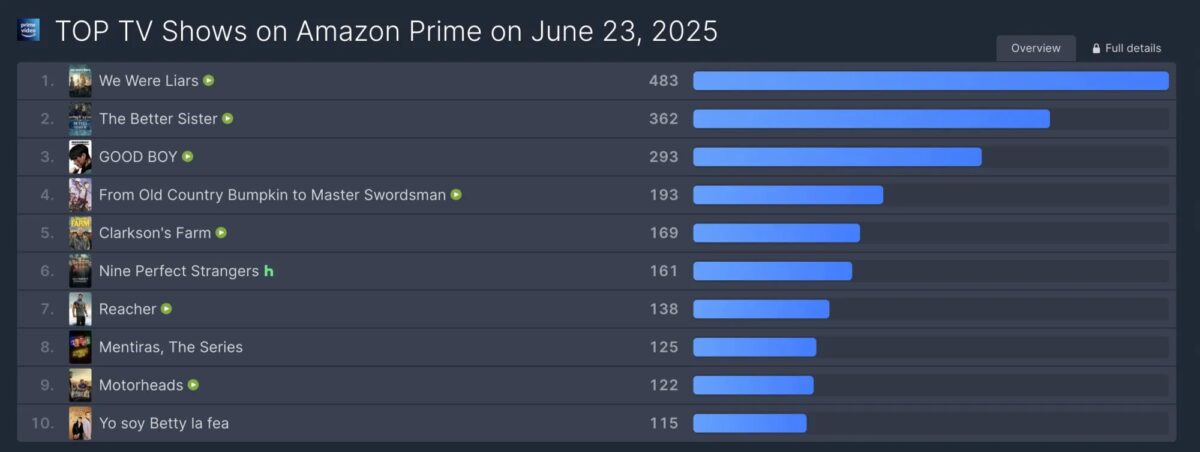
Task: Switch to the Overview tab
Action: [x=1035, y=48]
